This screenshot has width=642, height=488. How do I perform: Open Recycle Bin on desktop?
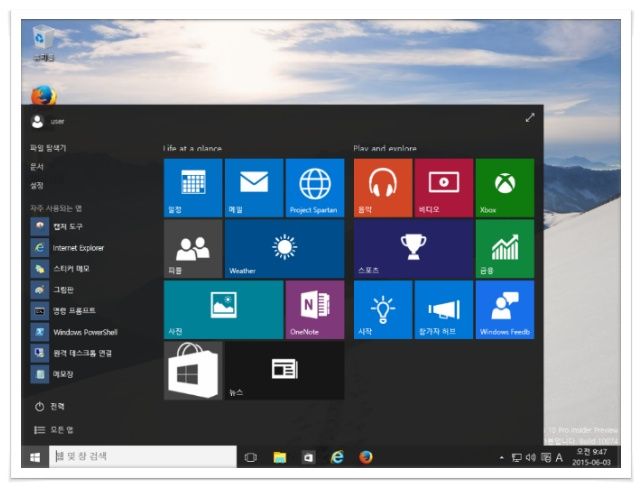pos(43,43)
